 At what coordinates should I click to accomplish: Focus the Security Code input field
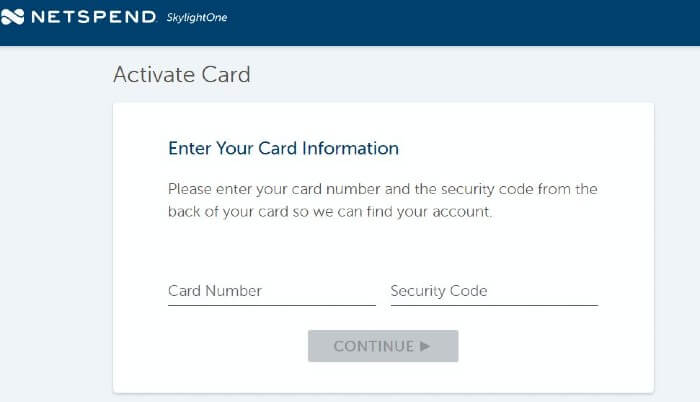tap(494, 291)
